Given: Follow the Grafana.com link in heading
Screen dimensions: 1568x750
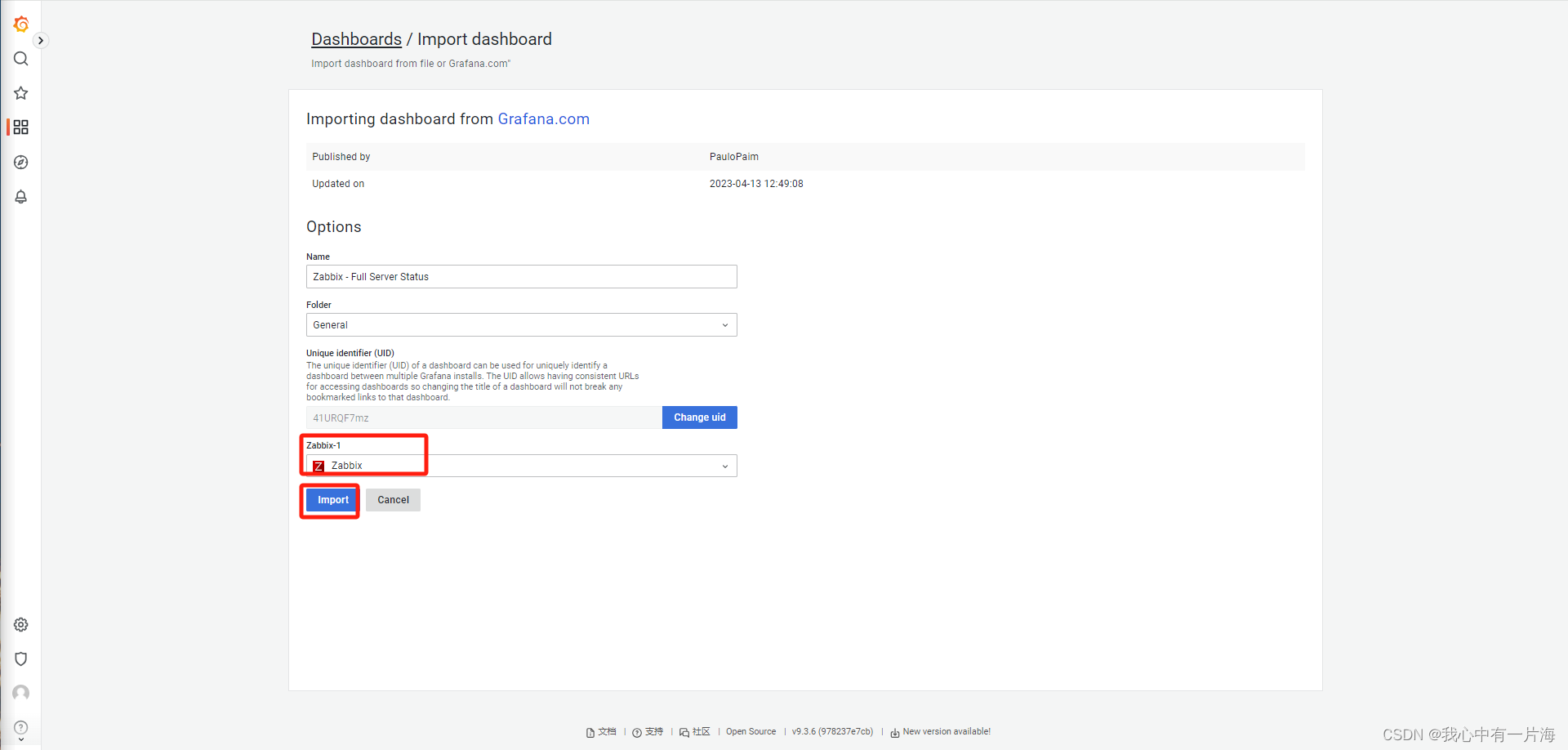Looking at the screenshot, I should click(x=543, y=119).
